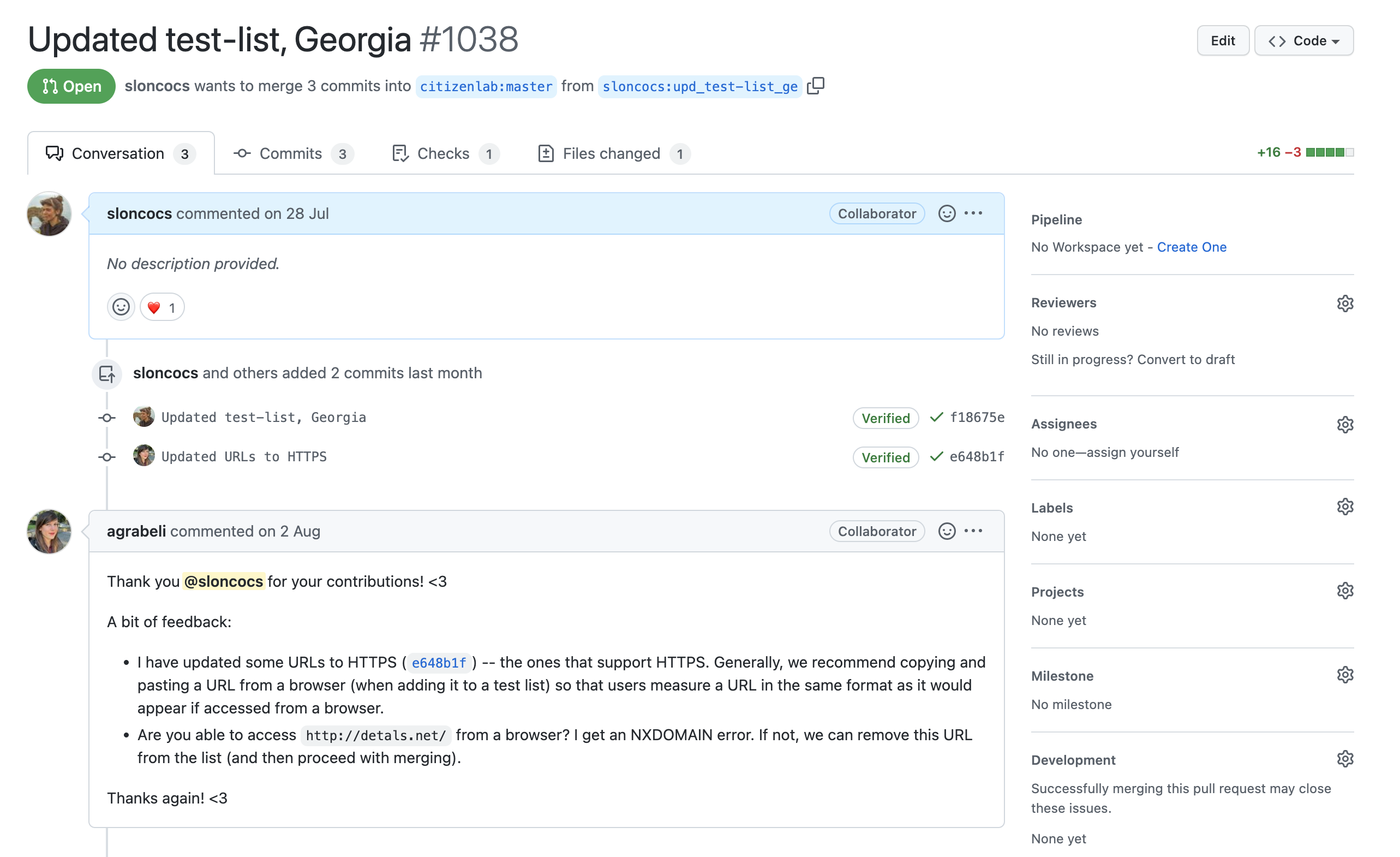Switch to the Commits tab
1400x857 pixels.
[x=293, y=153]
